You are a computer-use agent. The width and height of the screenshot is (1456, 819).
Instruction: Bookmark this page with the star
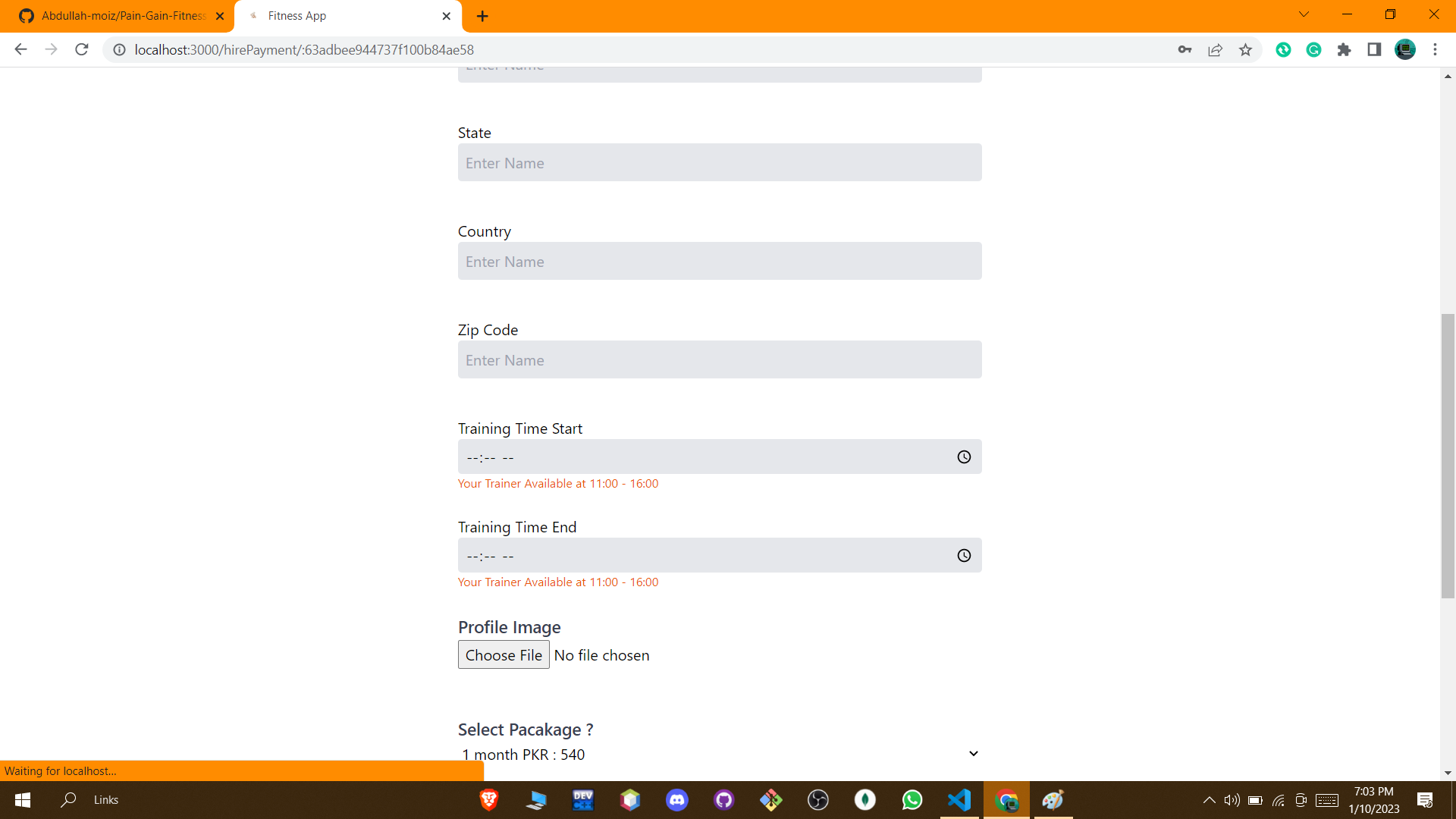click(1245, 50)
